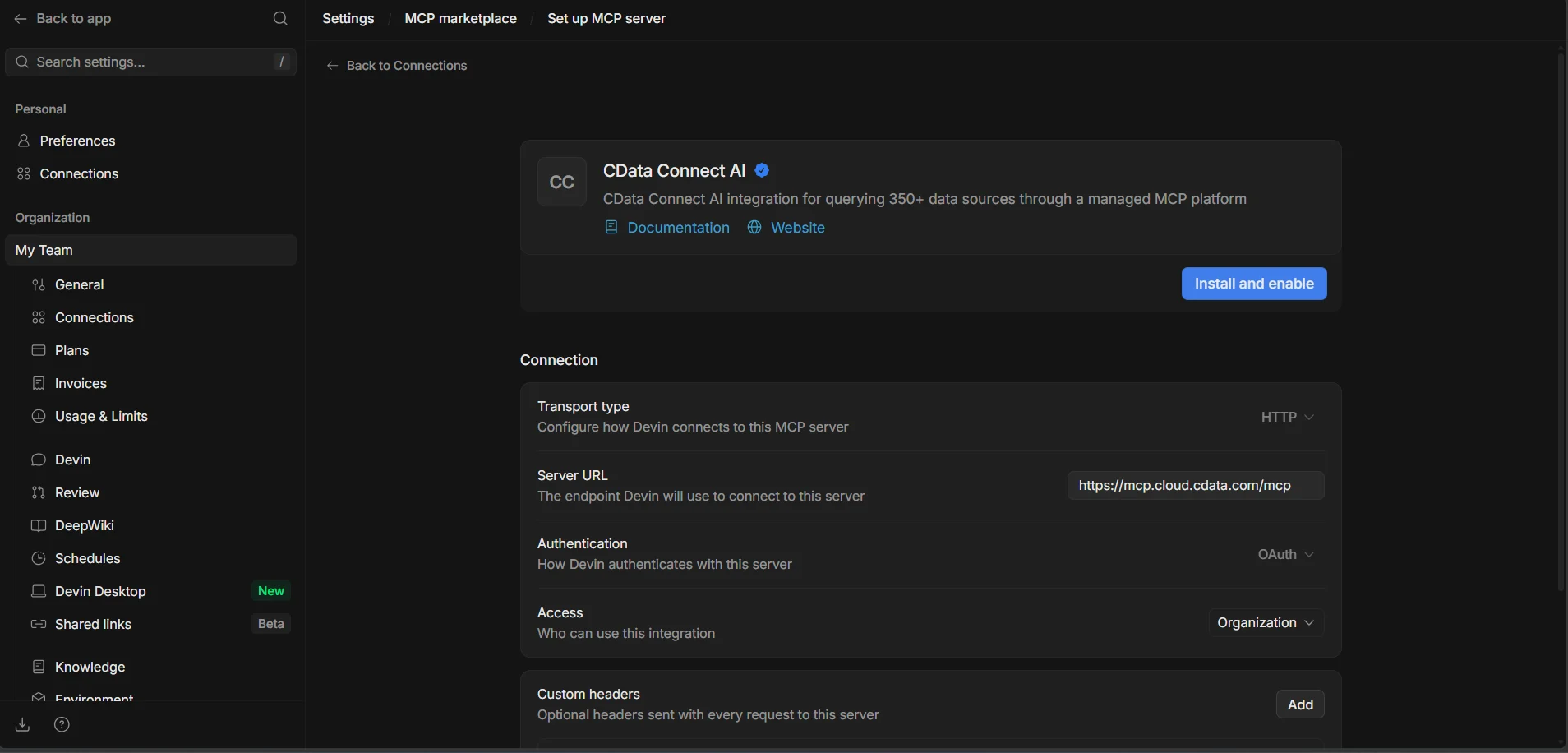Click the Custom headers label
The height and width of the screenshot is (753, 1568).
588,694
